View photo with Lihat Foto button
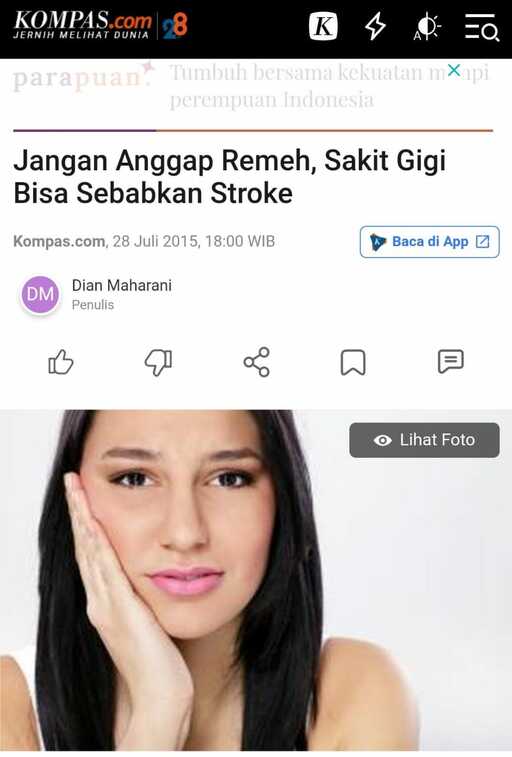The width and height of the screenshot is (512, 757). (424, 440)
